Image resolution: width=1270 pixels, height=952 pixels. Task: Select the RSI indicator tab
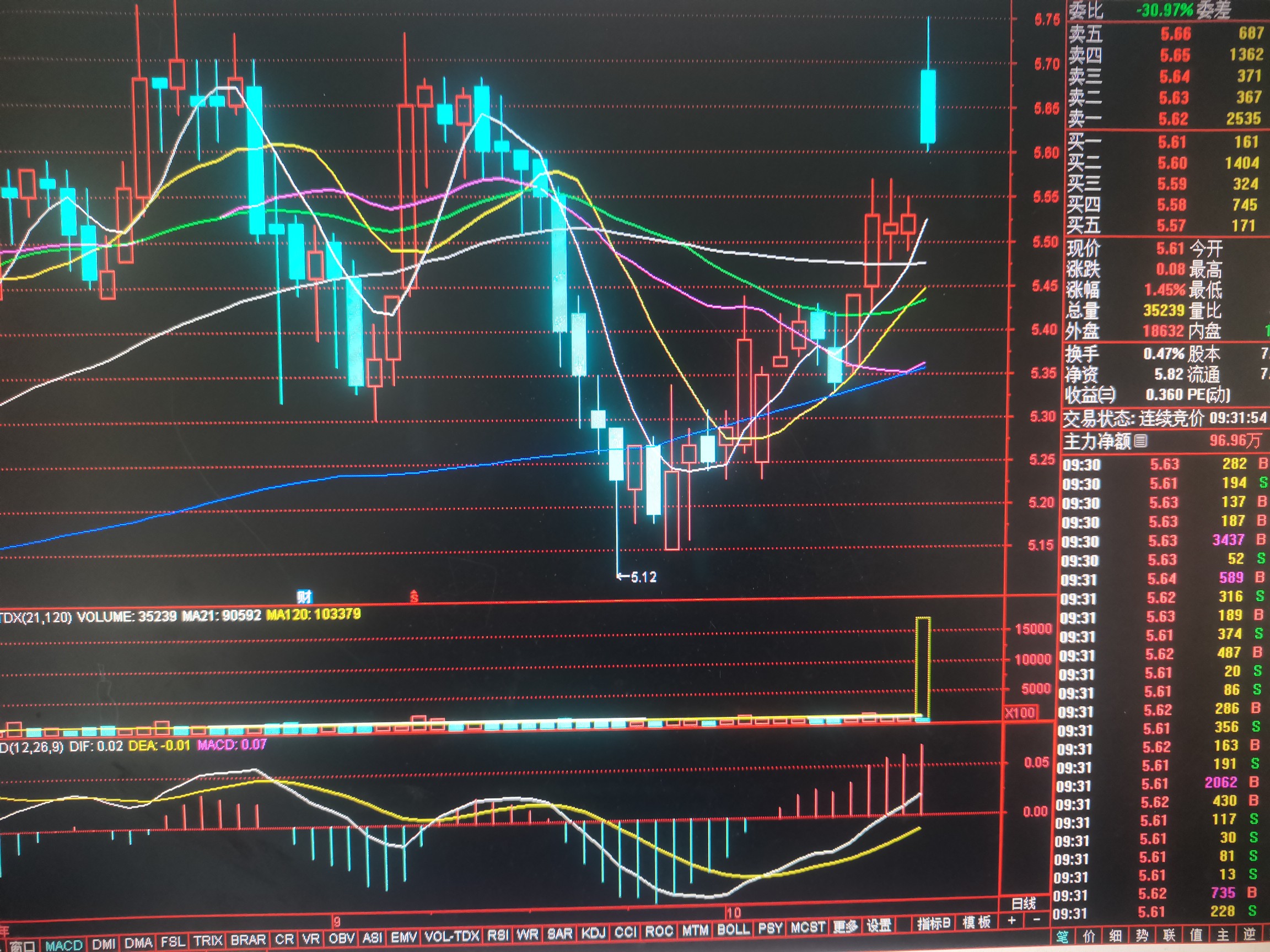pyautogui.click(x=498, y=935)
